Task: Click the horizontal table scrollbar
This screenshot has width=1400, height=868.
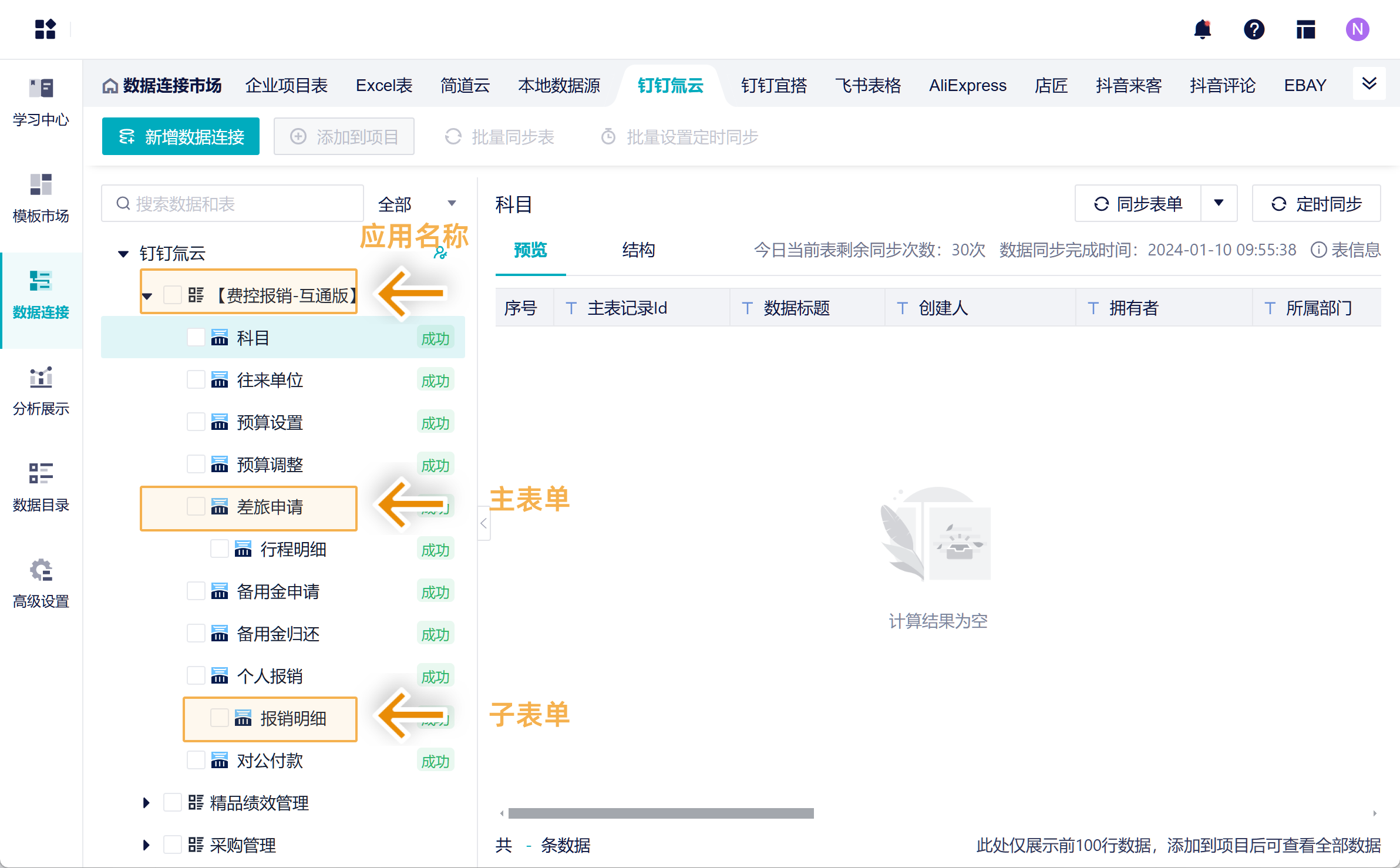Action: [661, 813]
